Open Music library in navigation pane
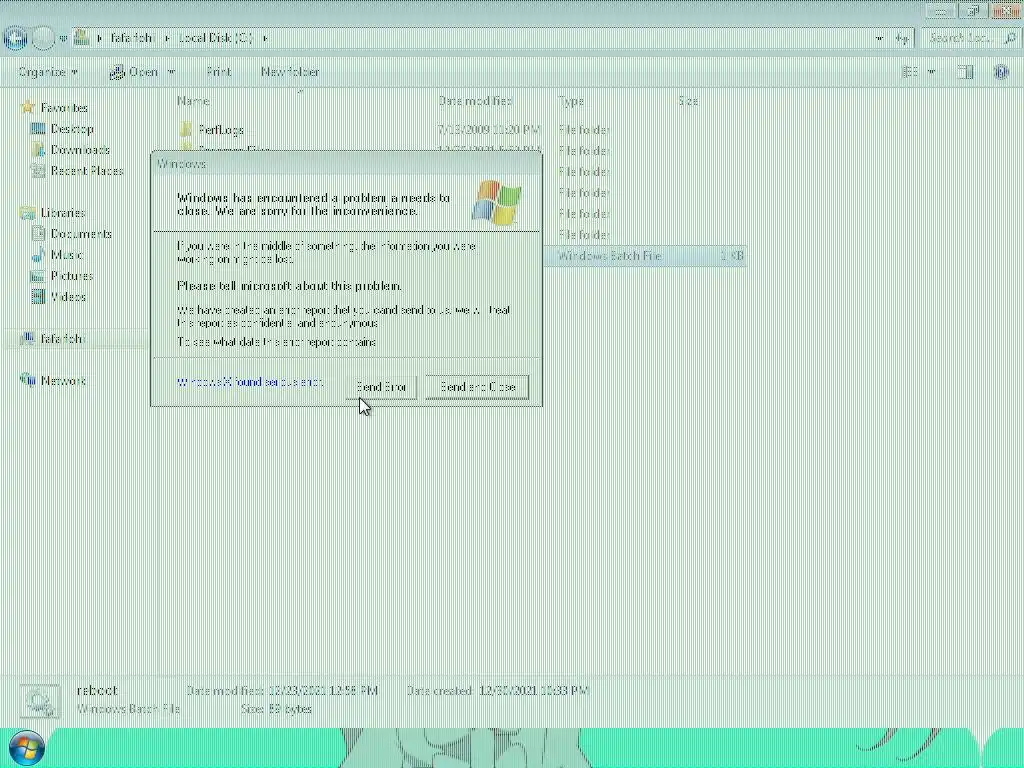Image resolution: width=1024 pixels, height=768 pixels. click(67, 254)
